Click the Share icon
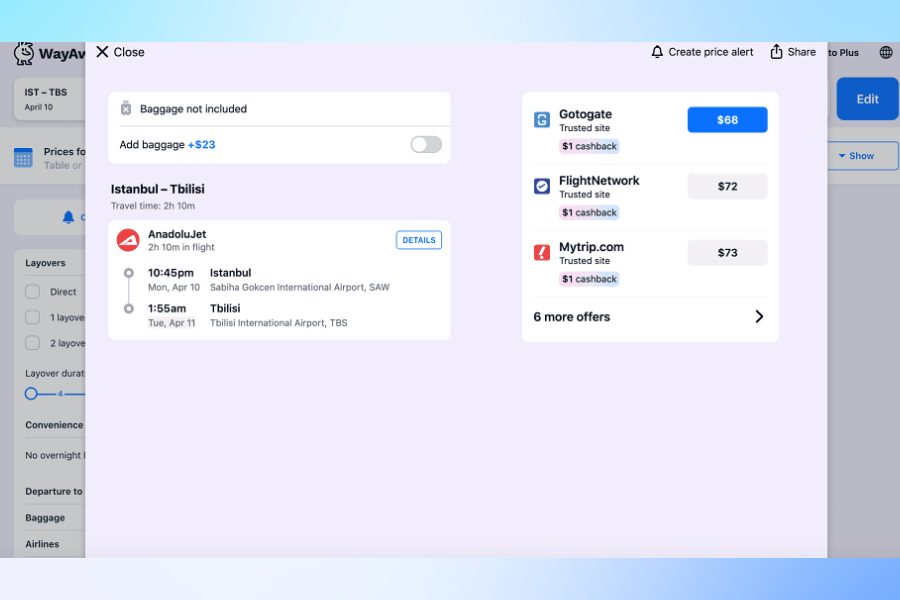The height and width of the screenshot is (600, 900). [776, 52]
